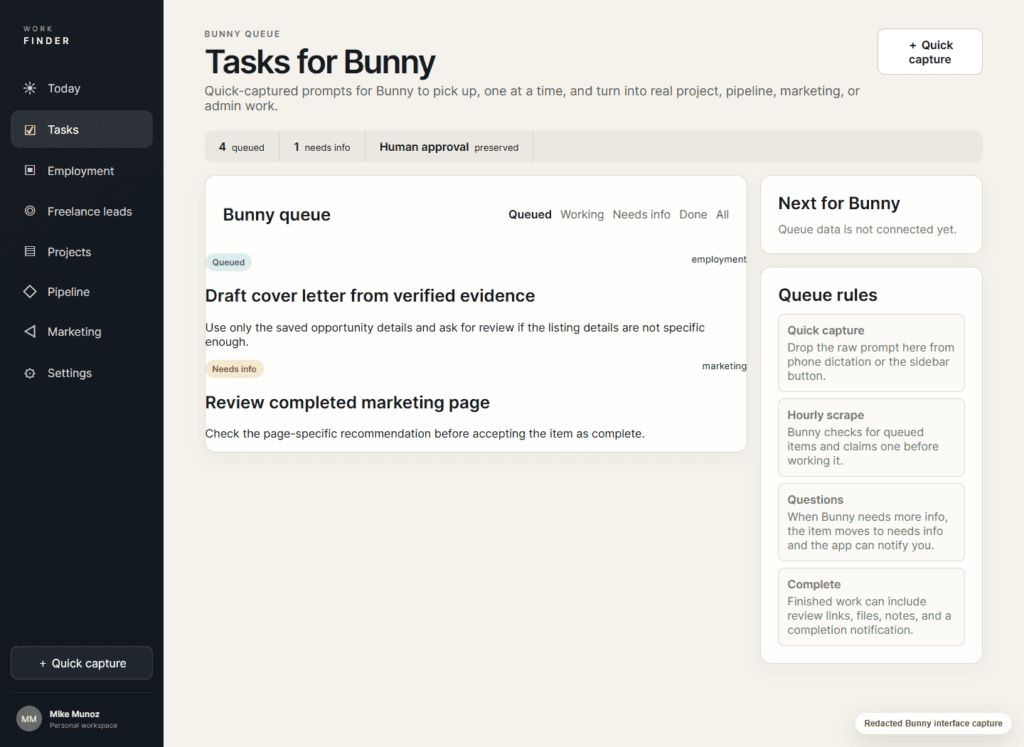Click Redacted Bunny interface capture label
The height and width of the screenshot is (747, 1024).
pyautogui.click(x=933, y=723)
